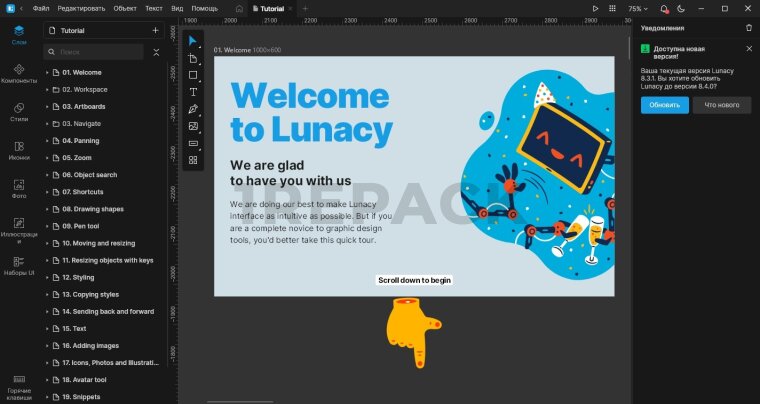Screen dimensions: 760x404
Task: Select the Pen tool
Action: pos(193,109)
